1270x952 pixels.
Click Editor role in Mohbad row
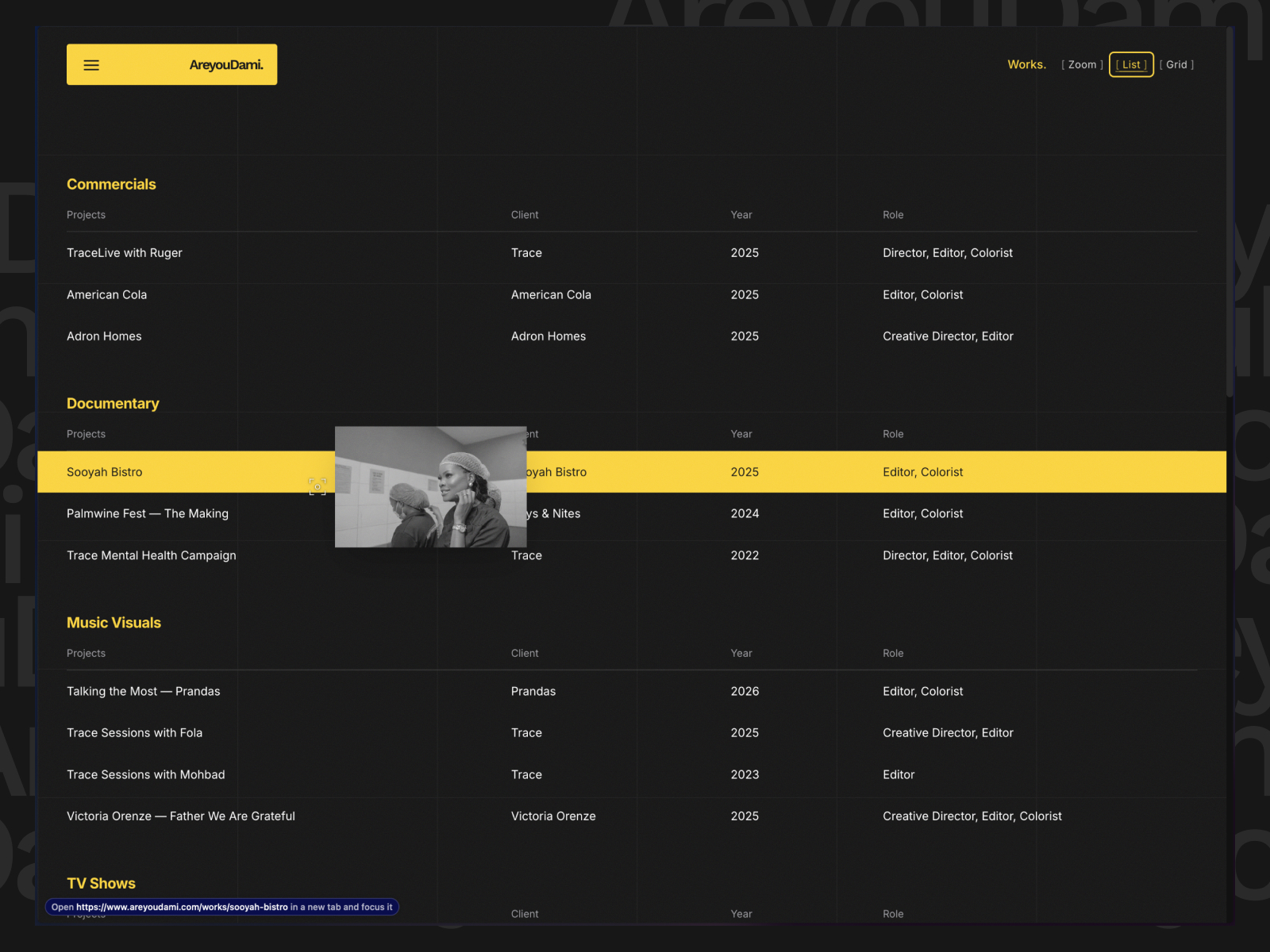pos(899,775)
